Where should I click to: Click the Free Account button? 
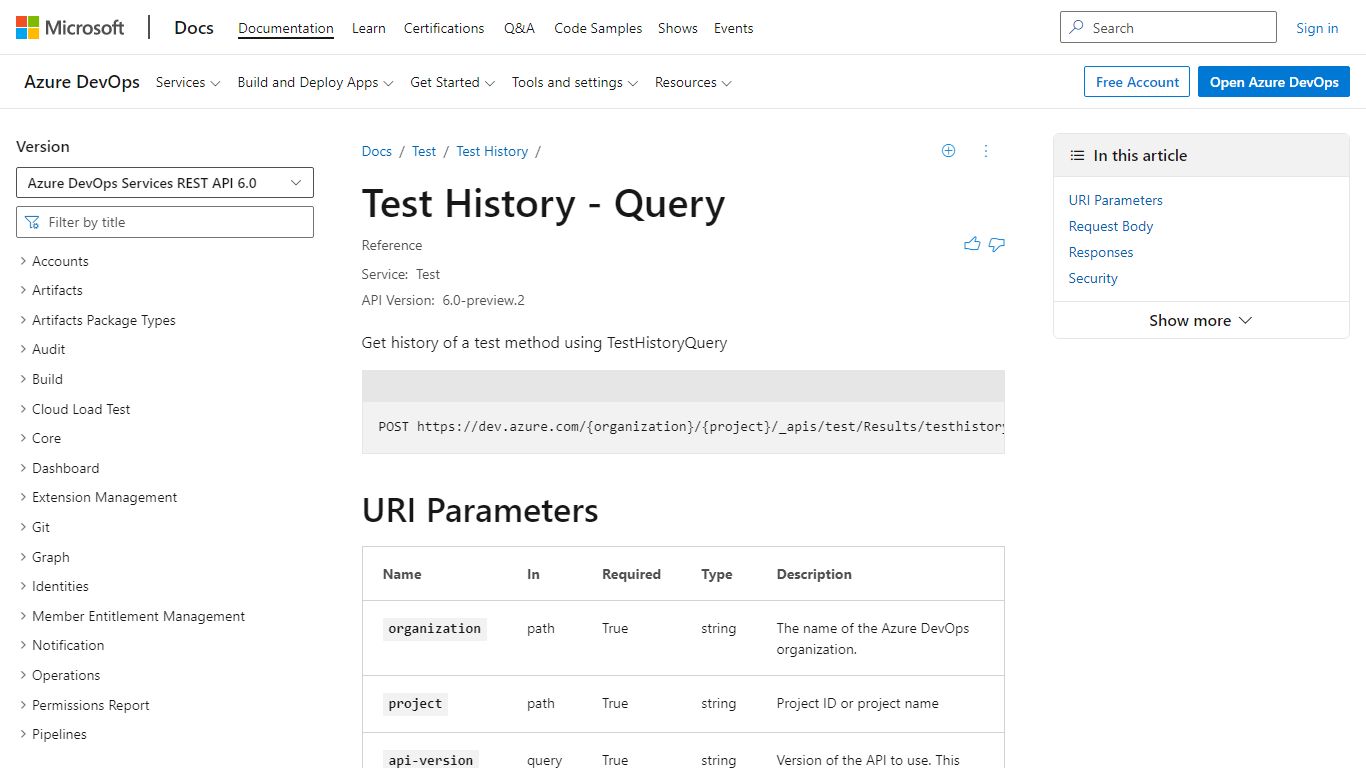click(x=1137, y=82)
